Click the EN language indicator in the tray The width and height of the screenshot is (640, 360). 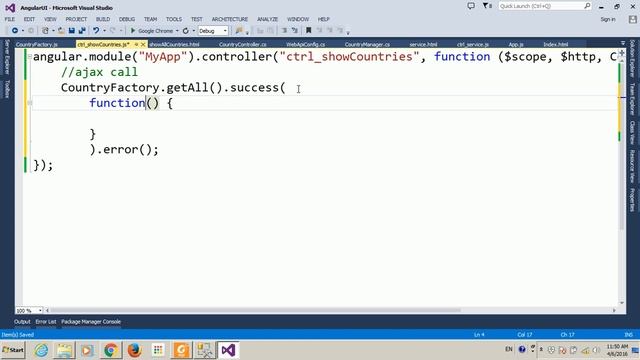(509, 349)
